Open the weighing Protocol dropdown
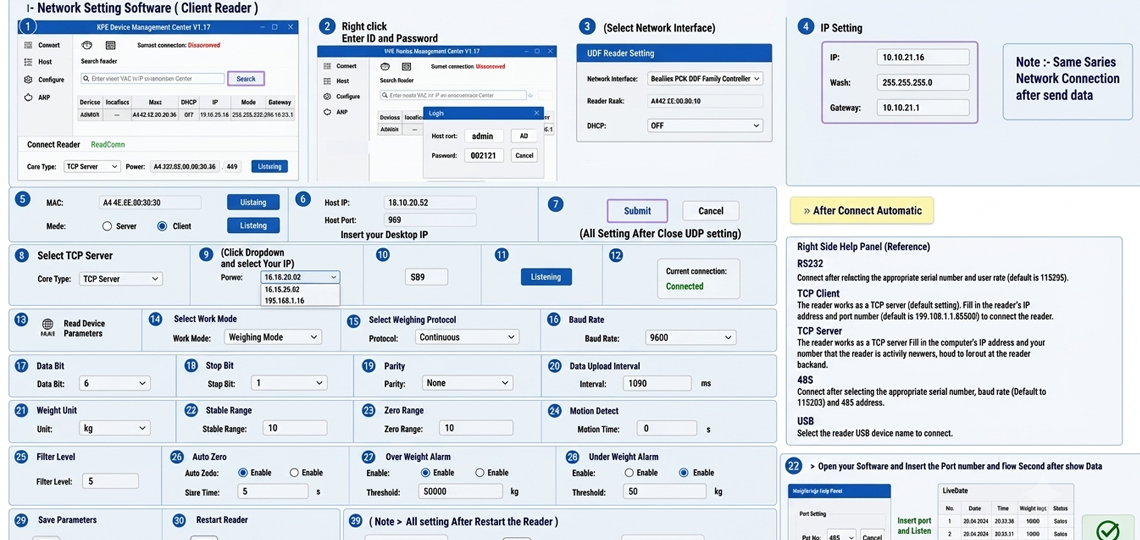This screenshot has height=540, width=1140. (467, 337)
